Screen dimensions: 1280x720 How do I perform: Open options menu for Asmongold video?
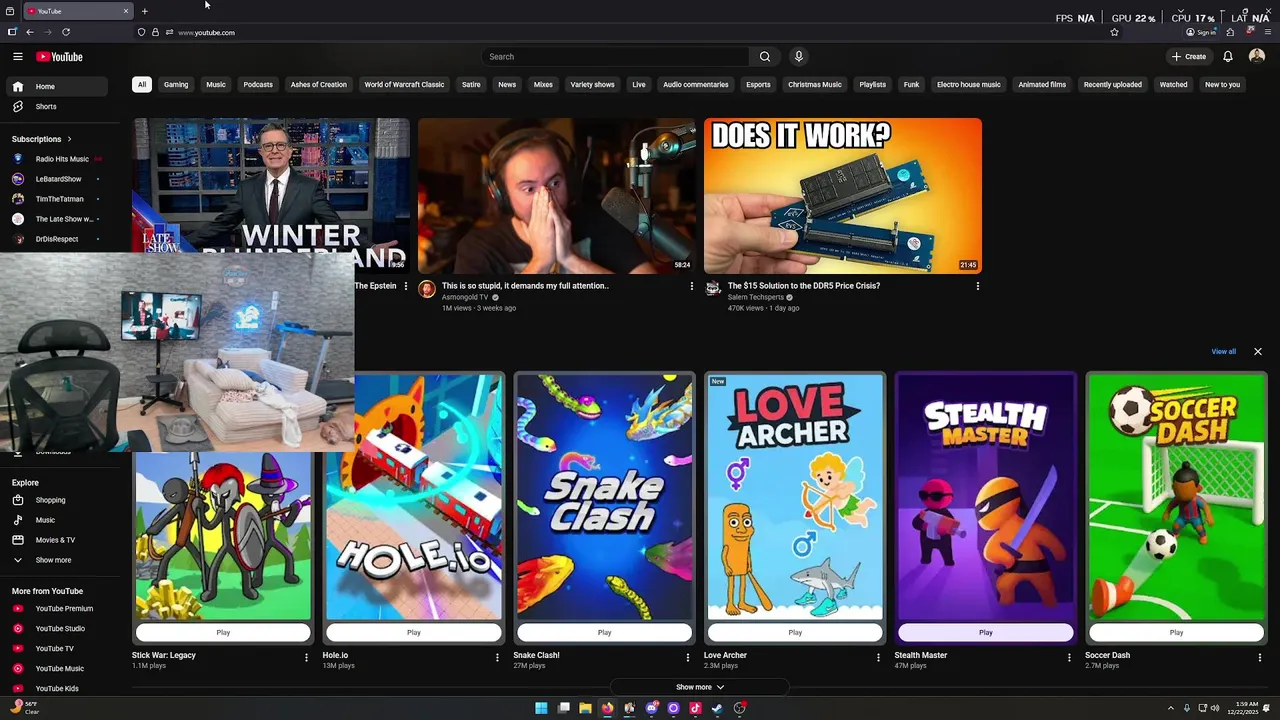pyautogui.click(x=691, y=286)
